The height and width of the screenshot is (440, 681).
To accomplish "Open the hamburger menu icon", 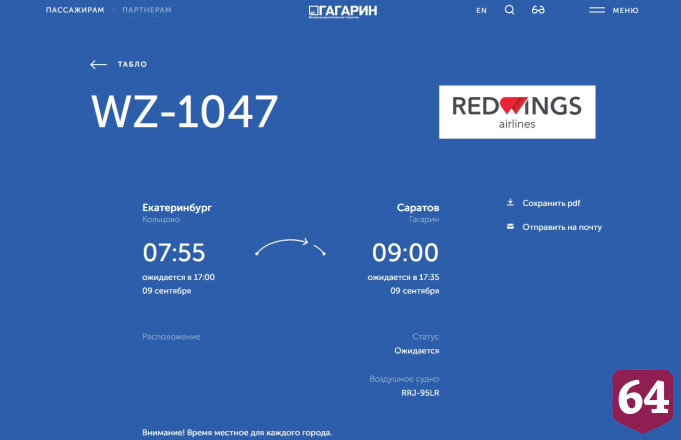I will pos(597,10).
